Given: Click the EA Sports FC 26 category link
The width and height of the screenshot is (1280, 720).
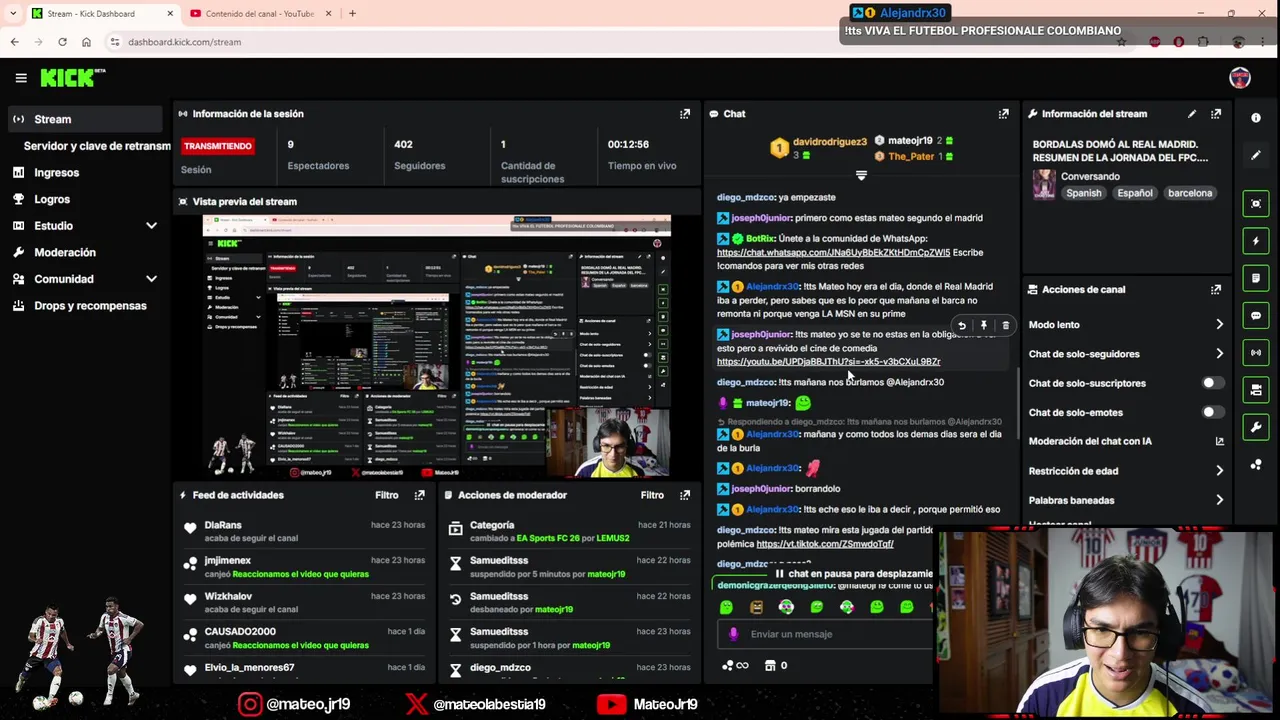Looking at the screenshot, I should tap(548, 538).
